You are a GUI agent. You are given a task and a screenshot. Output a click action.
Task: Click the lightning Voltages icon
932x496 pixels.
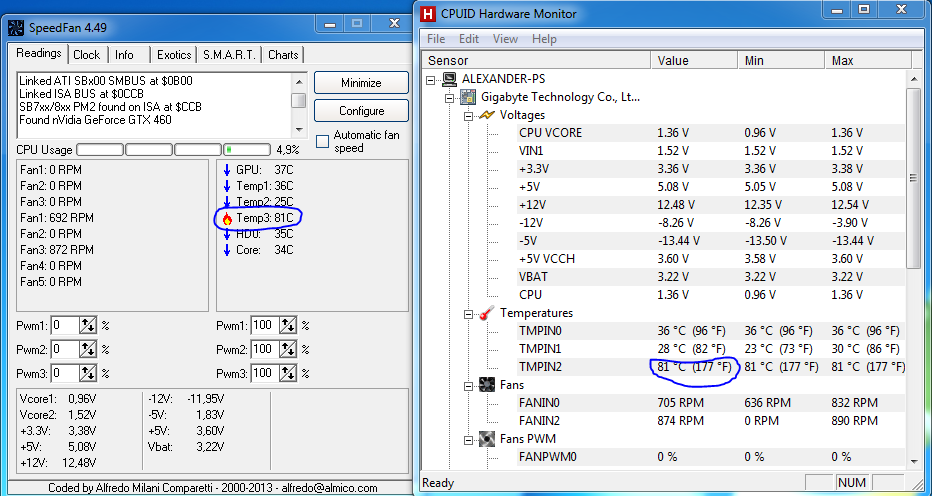487,115
